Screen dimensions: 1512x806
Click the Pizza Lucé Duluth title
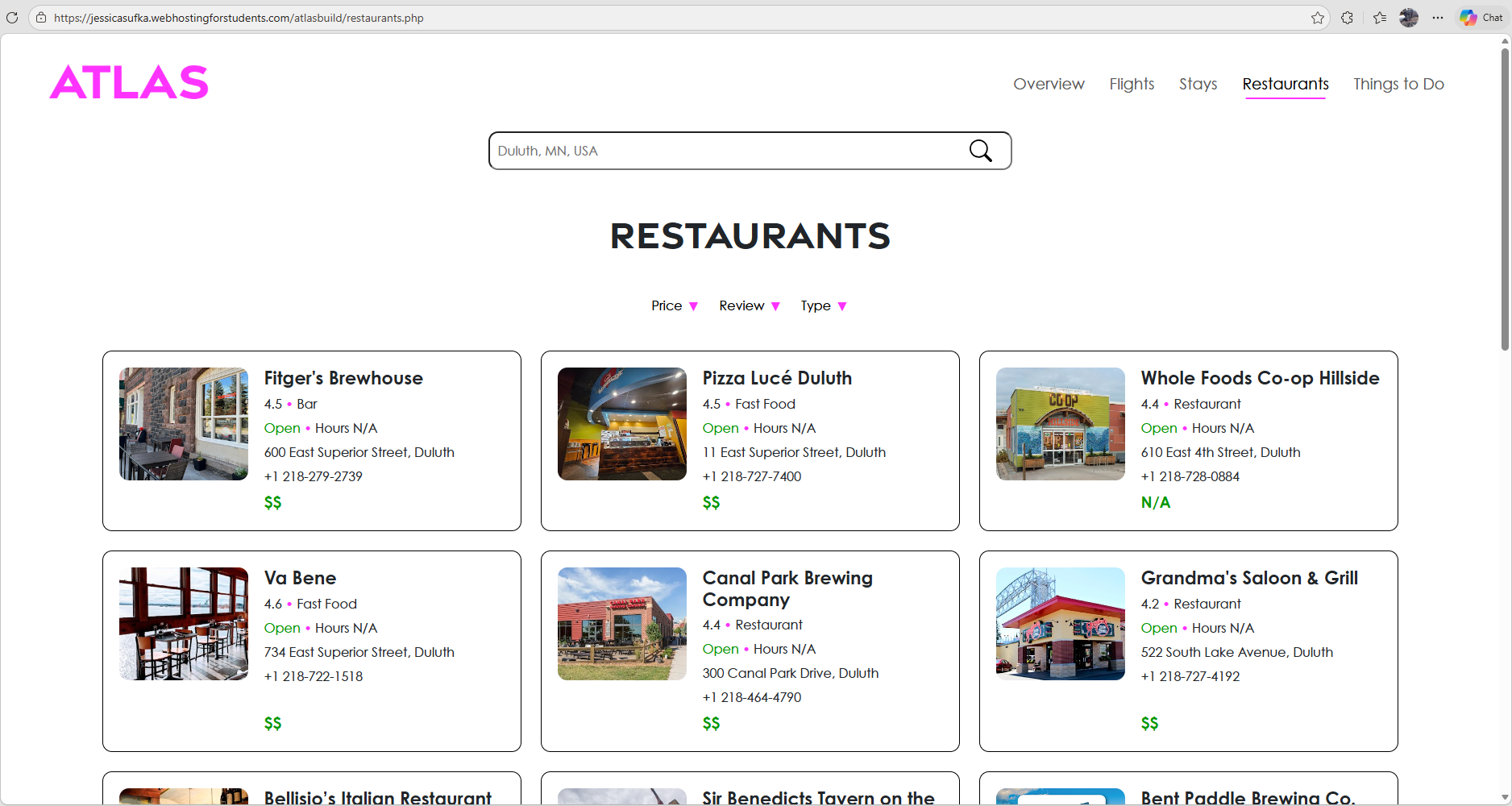point(777,378)
